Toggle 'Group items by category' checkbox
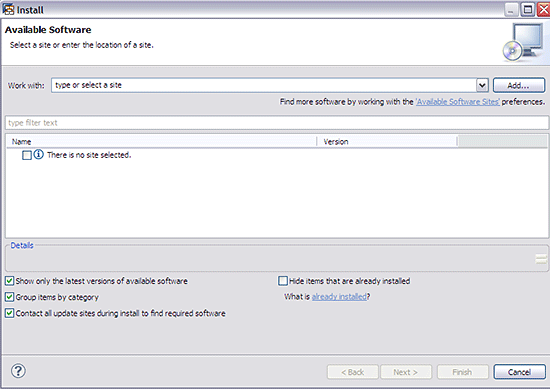This screenshot has width=550, height=389. (9, 297)
